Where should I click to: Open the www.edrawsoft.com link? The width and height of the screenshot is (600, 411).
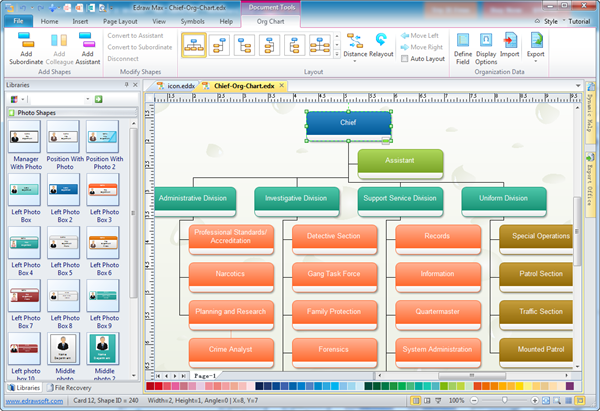34,401
